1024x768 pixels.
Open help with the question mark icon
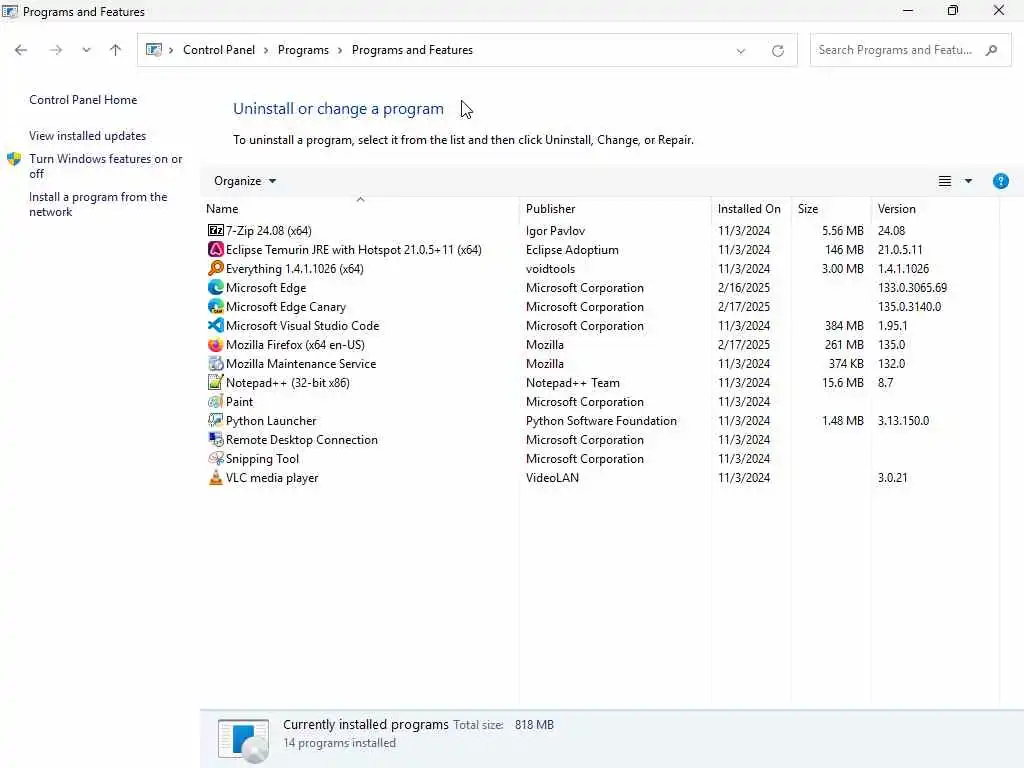[x=1000, y=181]
